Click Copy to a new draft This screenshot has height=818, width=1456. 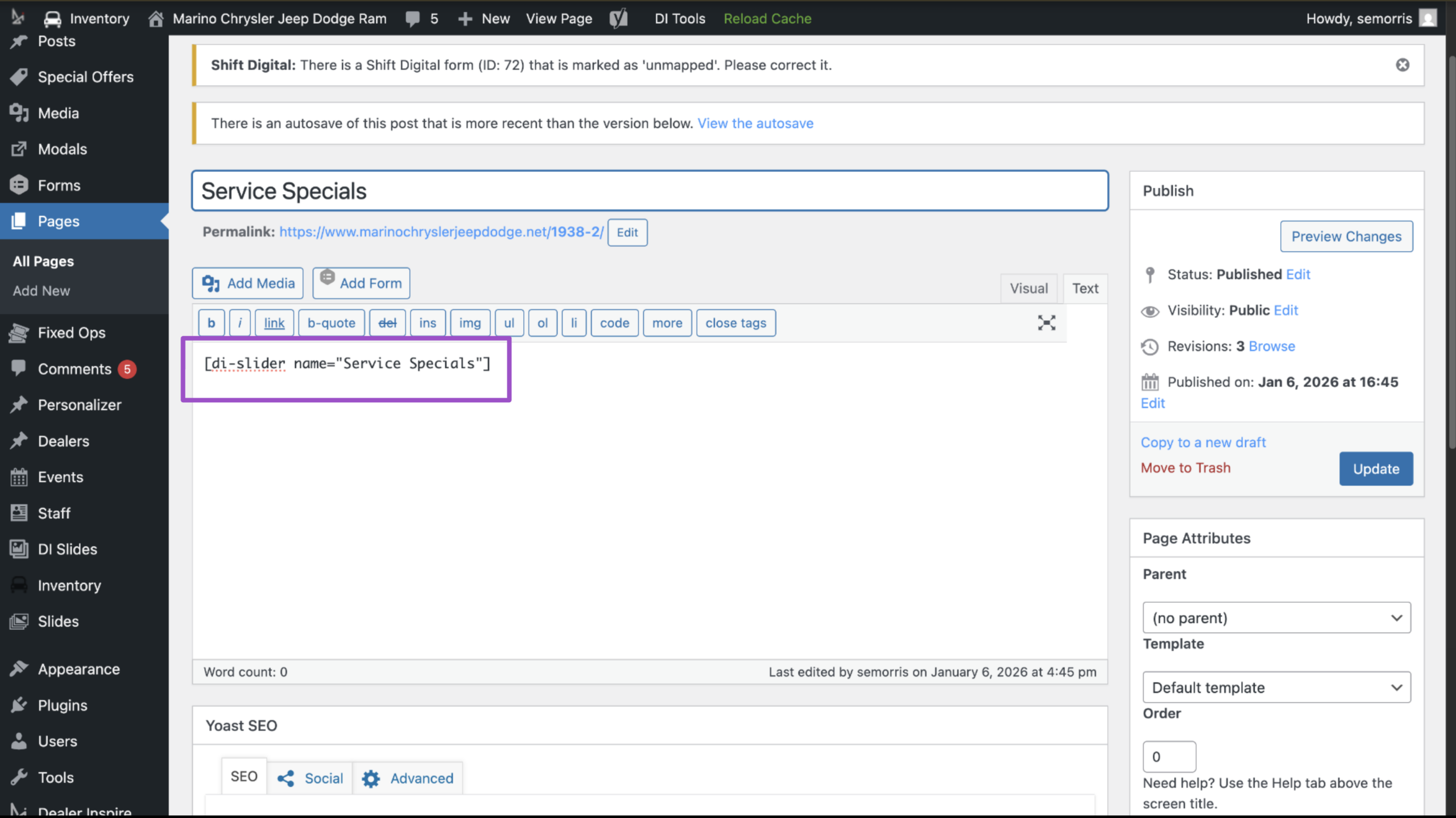point(1203,442)
